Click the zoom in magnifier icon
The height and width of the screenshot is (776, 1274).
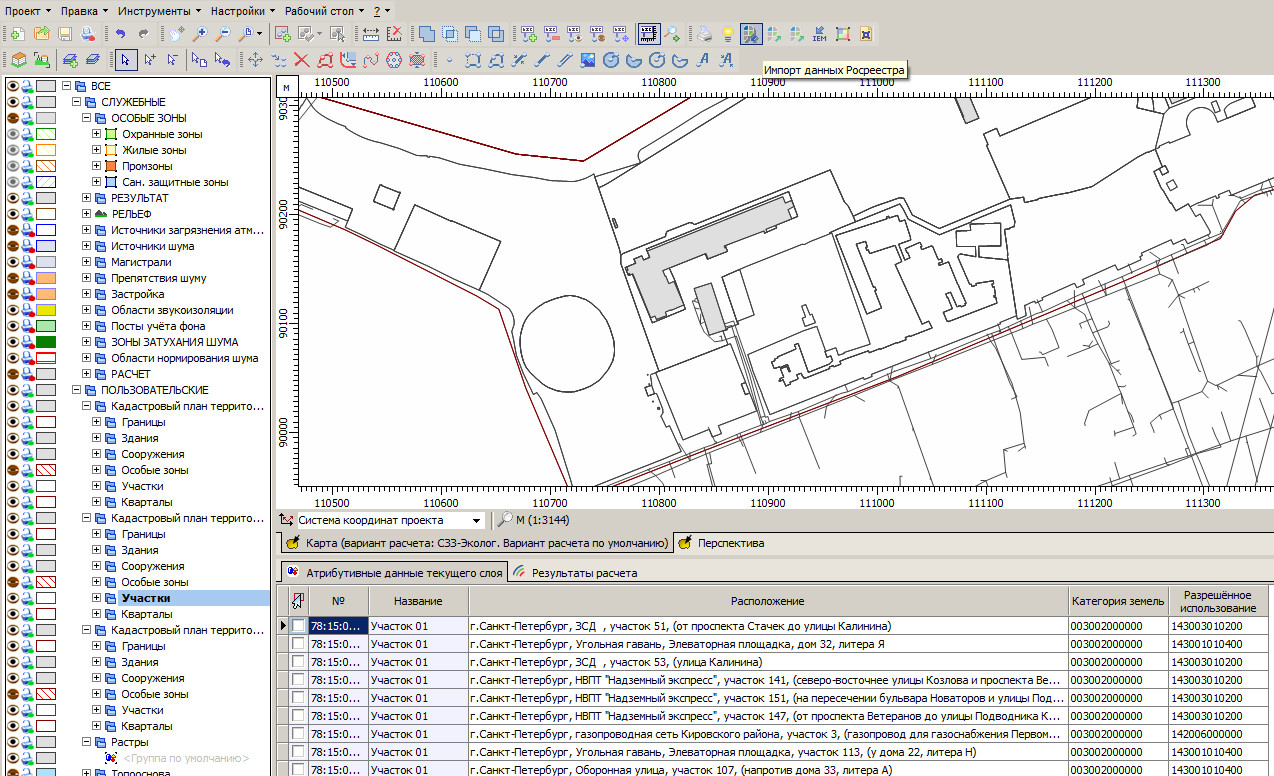point(201,34)
